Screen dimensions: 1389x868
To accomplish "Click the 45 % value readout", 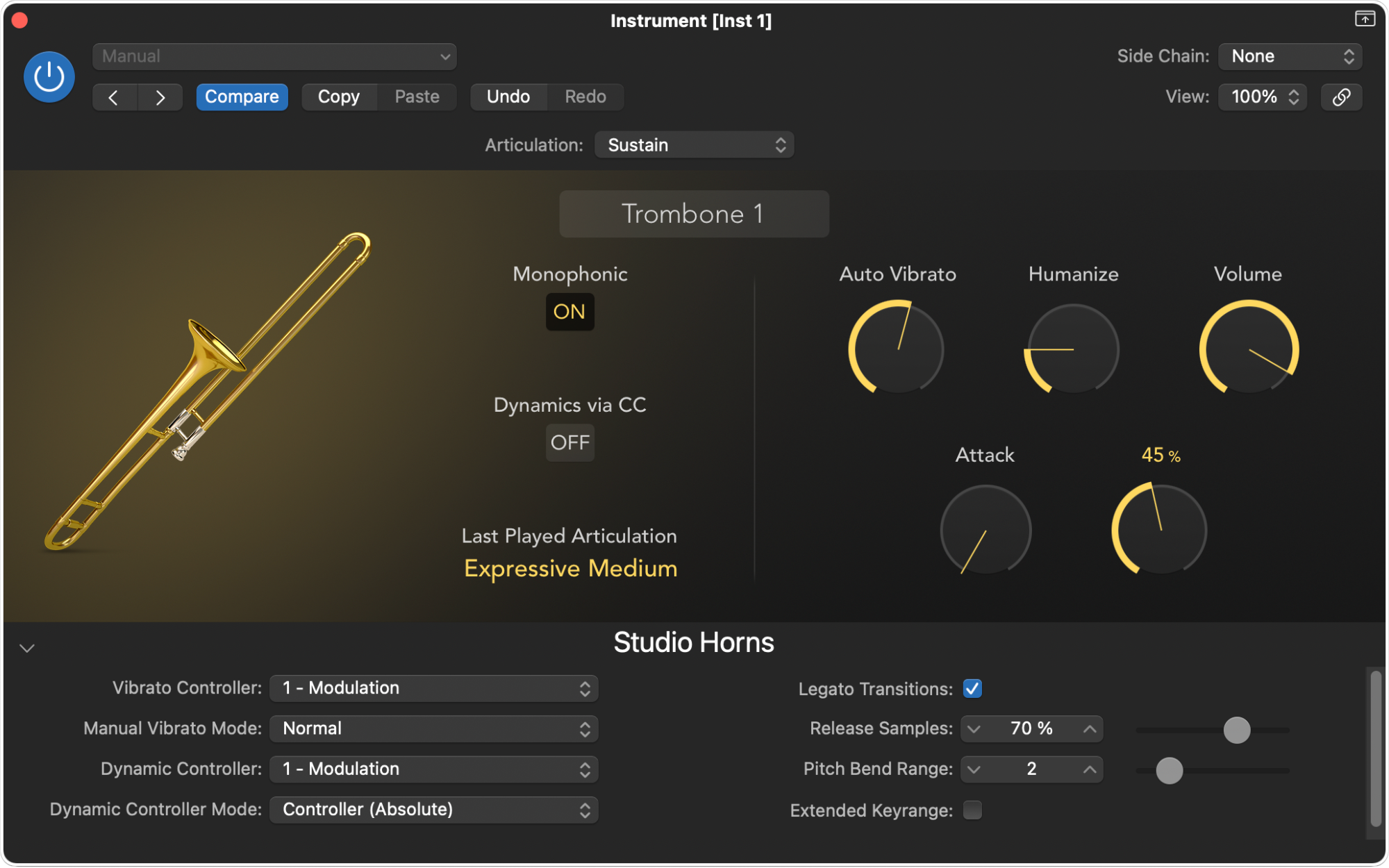I will pos(1161,456).
